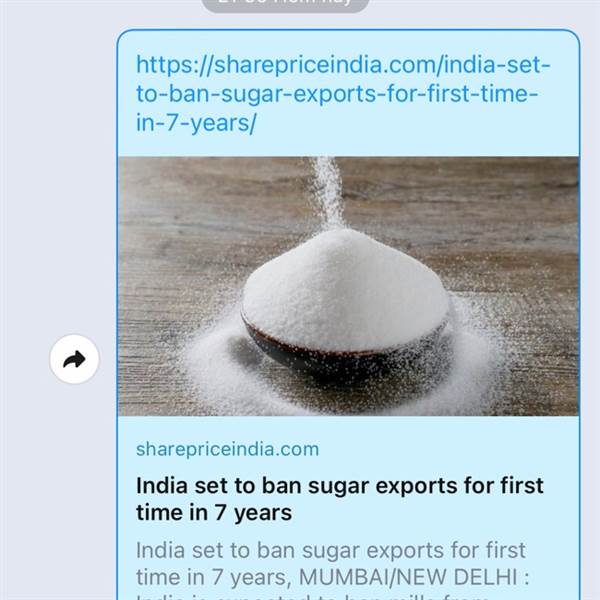Select the link preview card under the image

point(348,508)
